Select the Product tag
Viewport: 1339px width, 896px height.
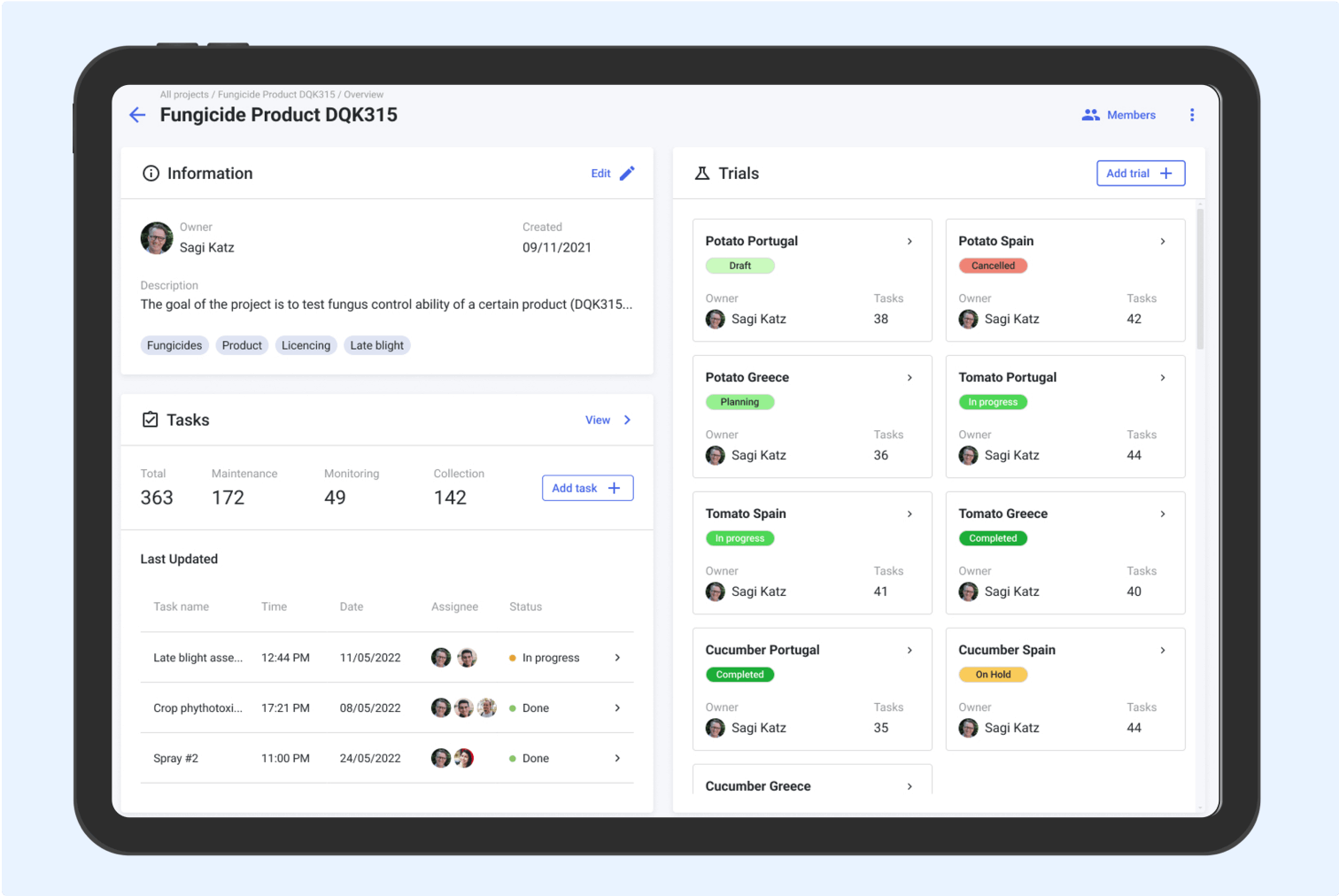(242, 345)
